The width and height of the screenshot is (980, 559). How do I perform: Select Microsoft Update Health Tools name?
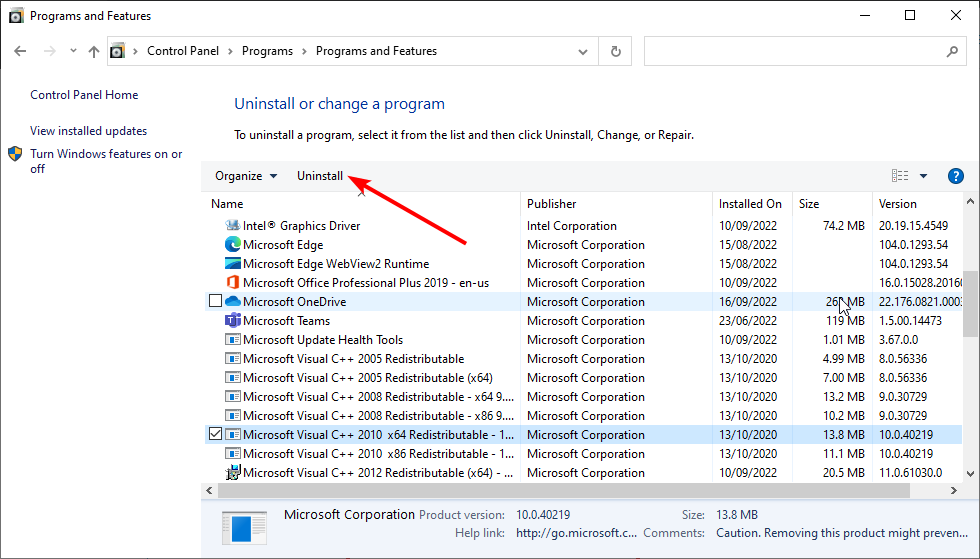coord(323,340)
